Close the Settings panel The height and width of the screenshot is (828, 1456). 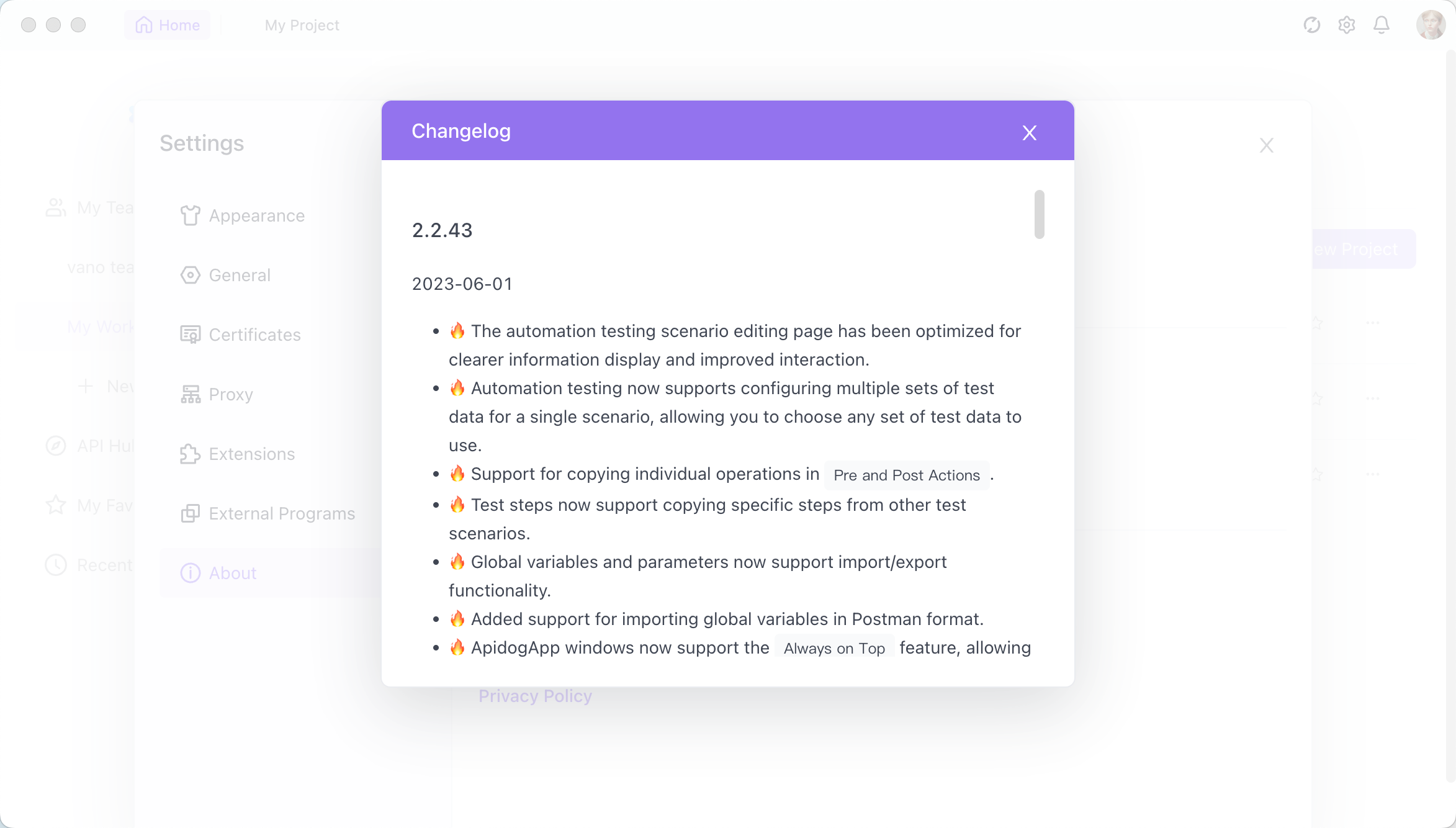[x=1267, y=145]
